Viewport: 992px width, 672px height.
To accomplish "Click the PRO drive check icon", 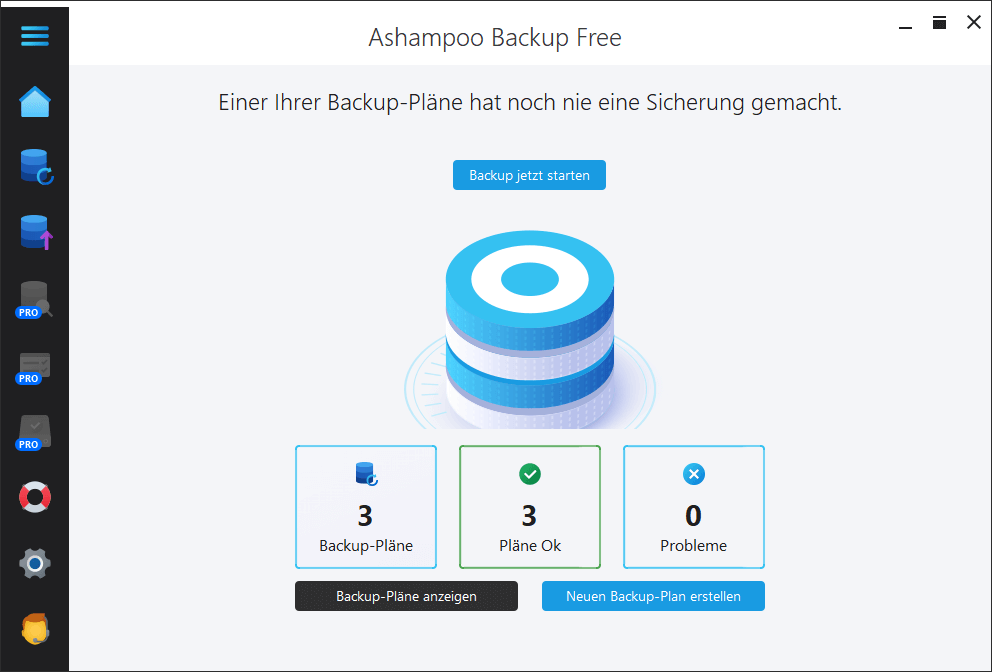I will [x=35, y=432].
